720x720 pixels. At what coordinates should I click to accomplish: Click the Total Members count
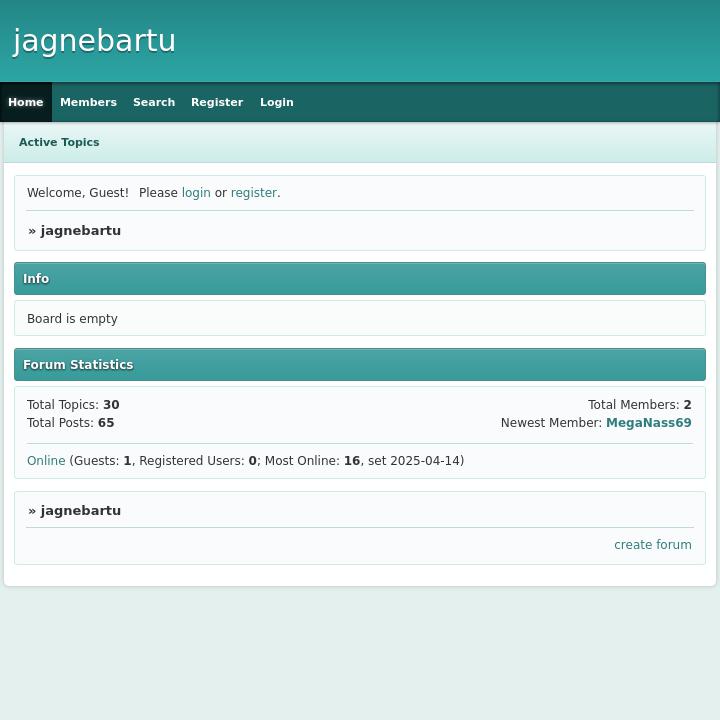pyautogui.click(x=687, y=405)
